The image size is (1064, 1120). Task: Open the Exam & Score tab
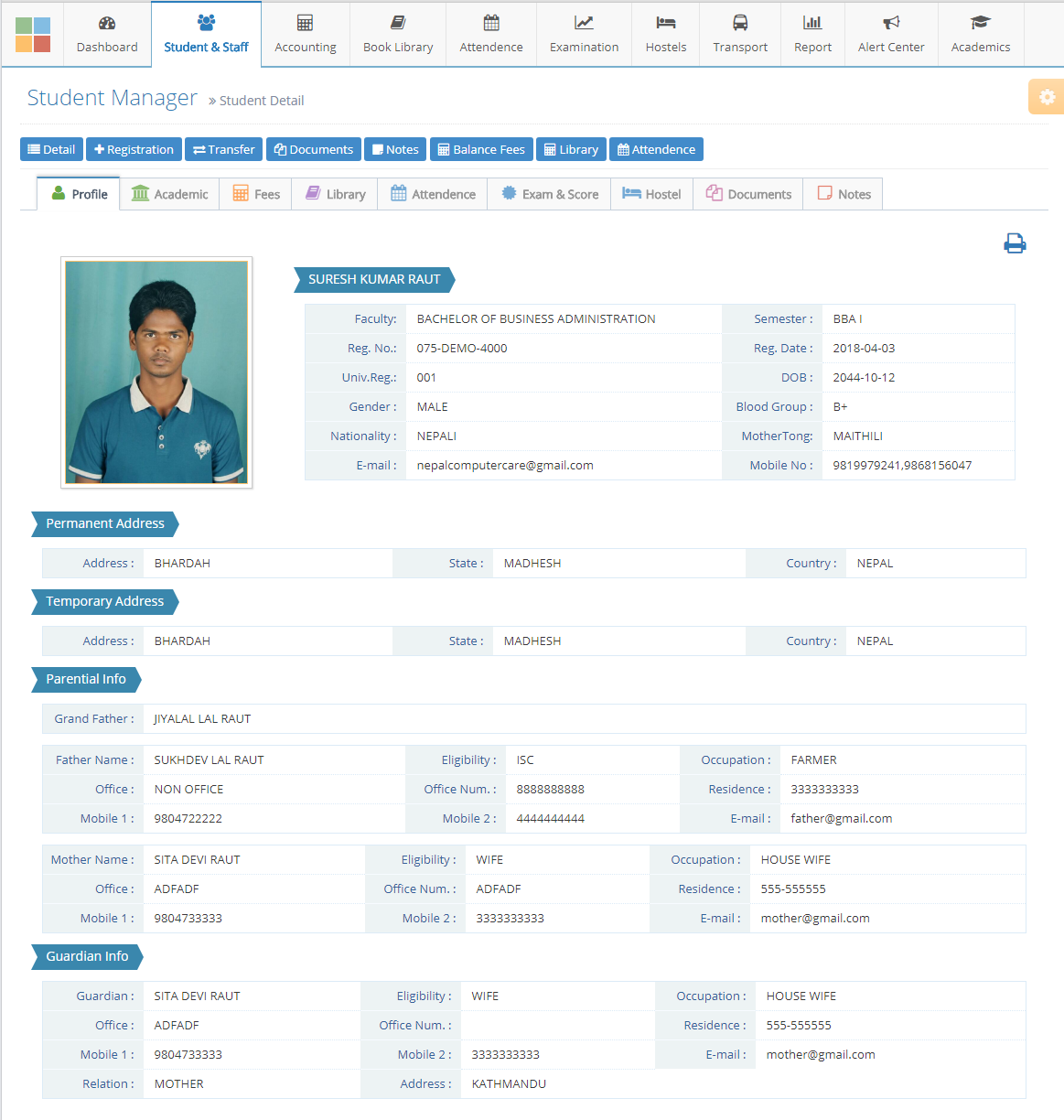point(550,194)
